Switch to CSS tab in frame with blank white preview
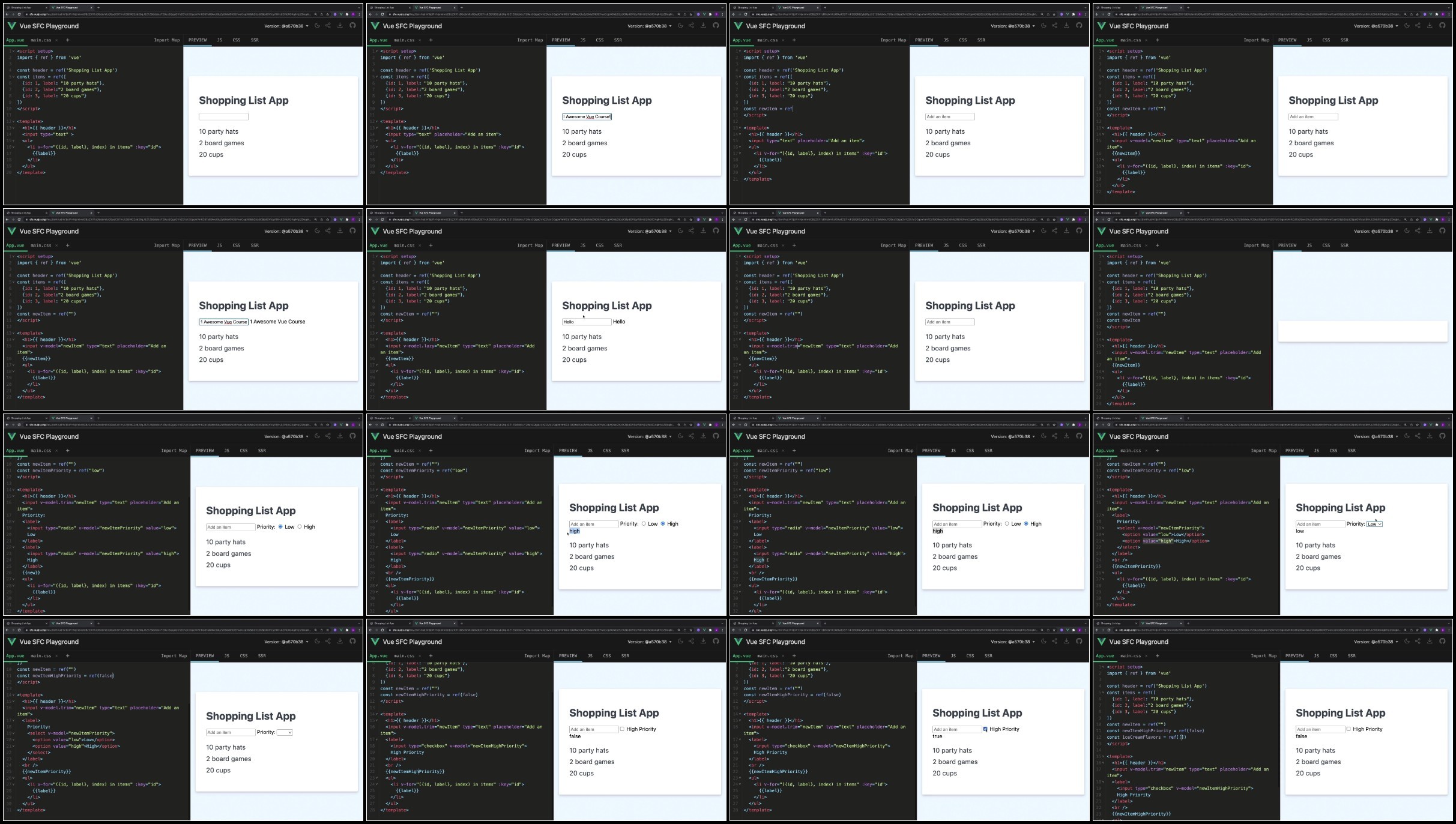Image resolution: width=1456 pixels, height=824 pixels. [1326, 245]
